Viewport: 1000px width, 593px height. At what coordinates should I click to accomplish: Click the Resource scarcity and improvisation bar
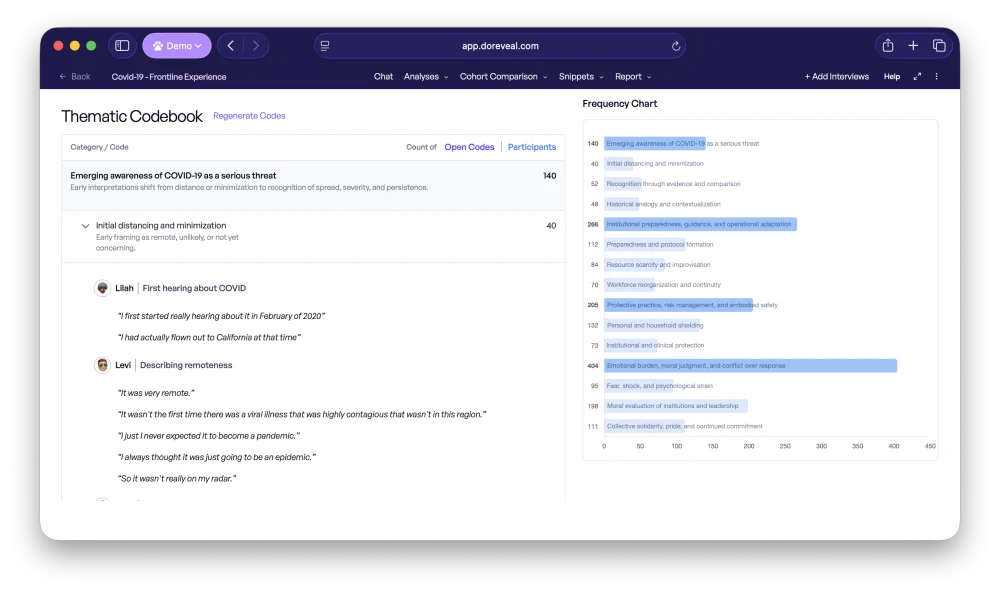tap(634, 265)
